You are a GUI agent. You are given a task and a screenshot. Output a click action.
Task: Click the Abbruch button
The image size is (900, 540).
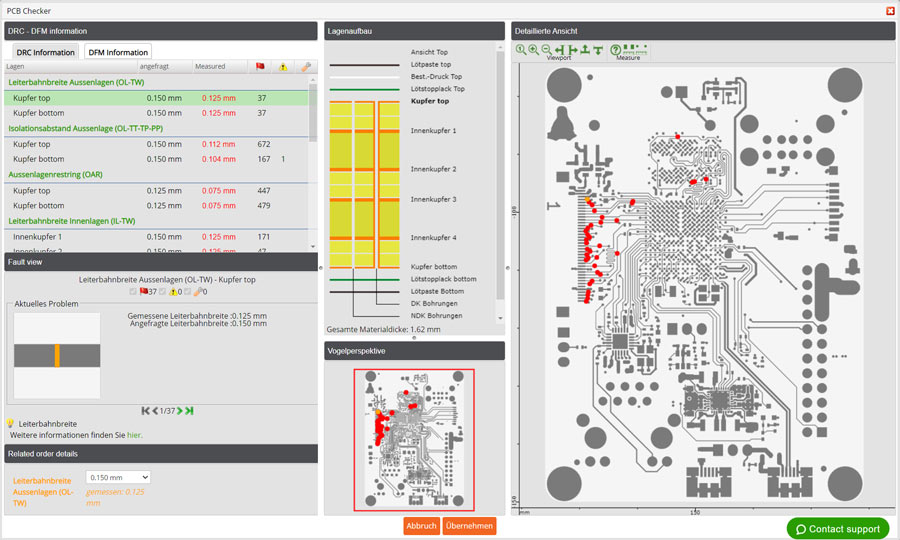pos(421,526)
